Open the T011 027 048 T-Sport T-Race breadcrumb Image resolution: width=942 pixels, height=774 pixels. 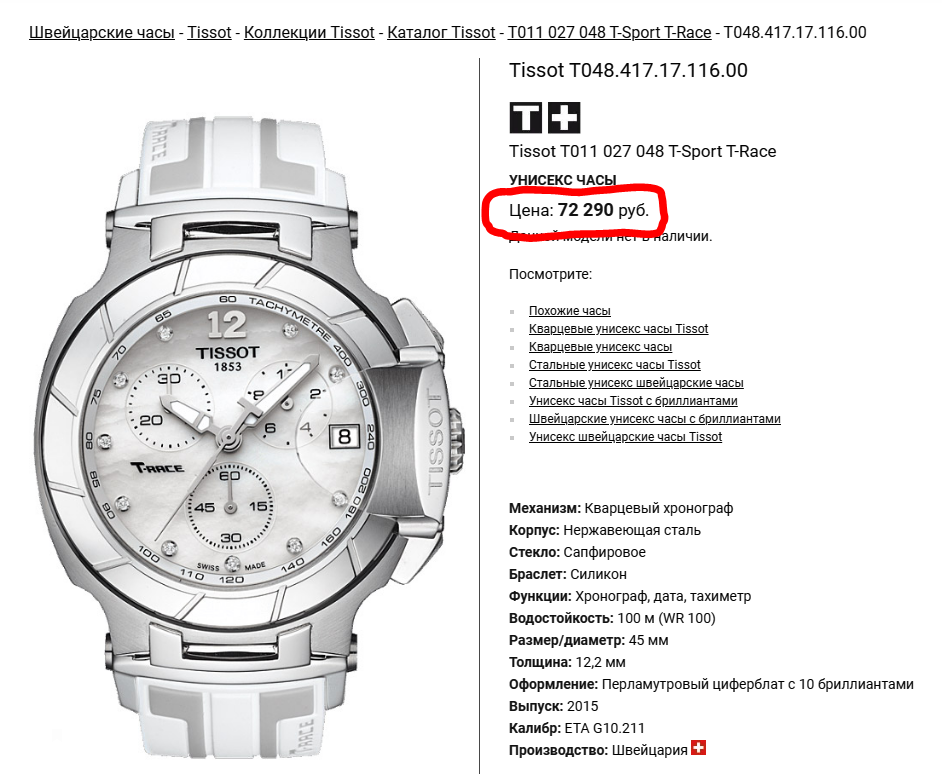click(x=609, y=32)
